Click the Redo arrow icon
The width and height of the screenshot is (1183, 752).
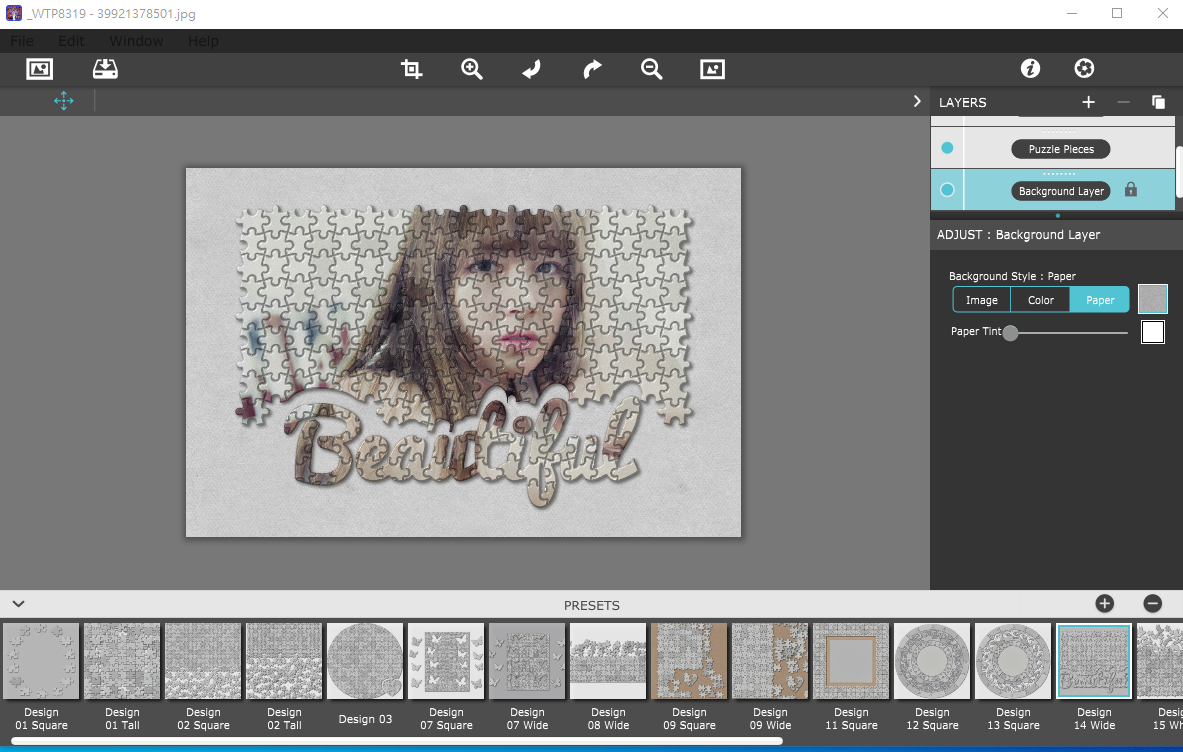[591, 69]
